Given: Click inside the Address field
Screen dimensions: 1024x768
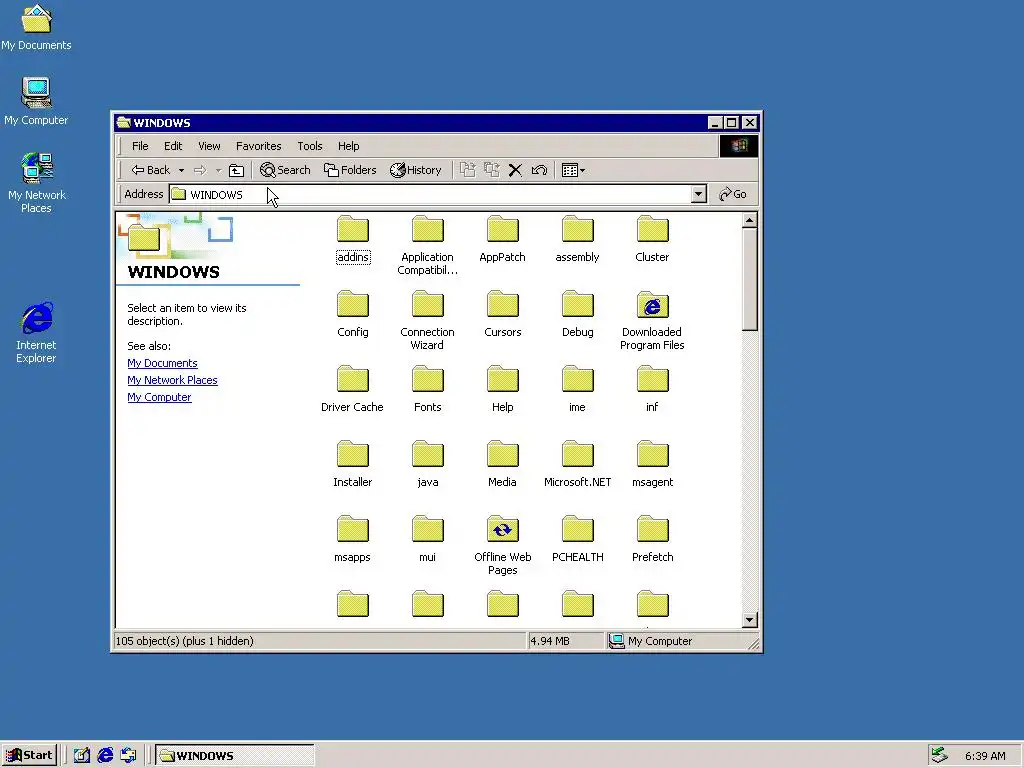Looking at the screenshot, I should pyautogui.click(x=430, y=194).
